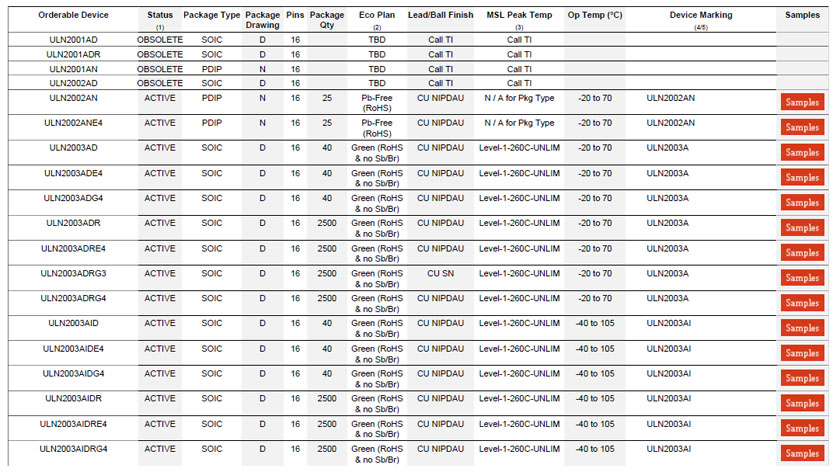Image resolution: width=840 pixels, height=472 pixels.
Task: Select the CU SN lead finish cell
Action: click(x=440, y=273)
